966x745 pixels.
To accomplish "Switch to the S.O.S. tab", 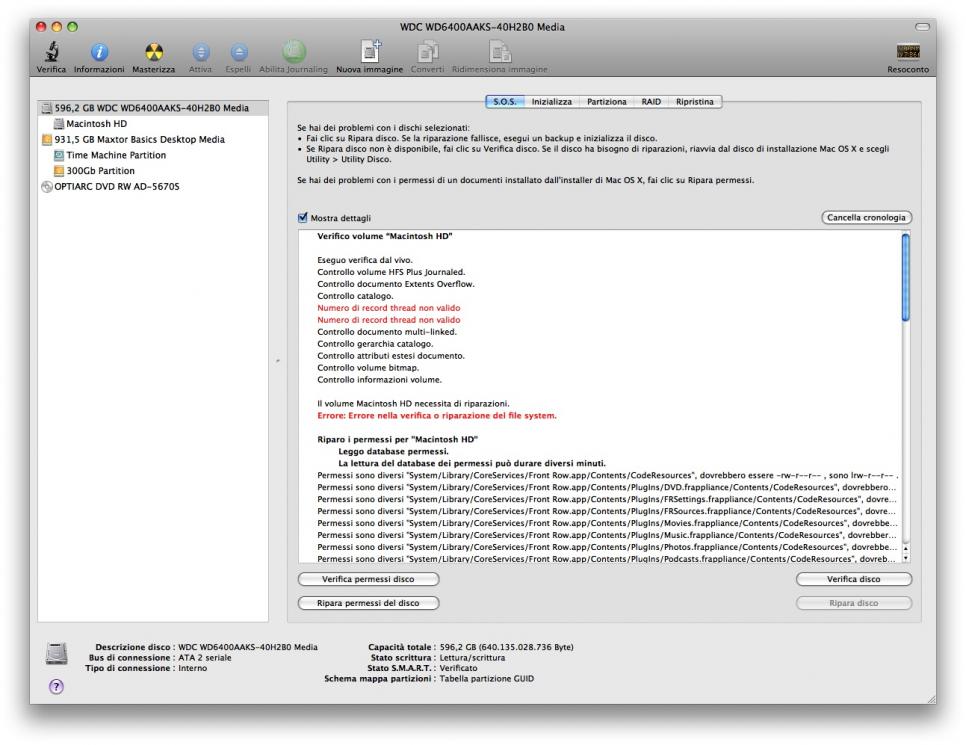I will tap(505, 102).
